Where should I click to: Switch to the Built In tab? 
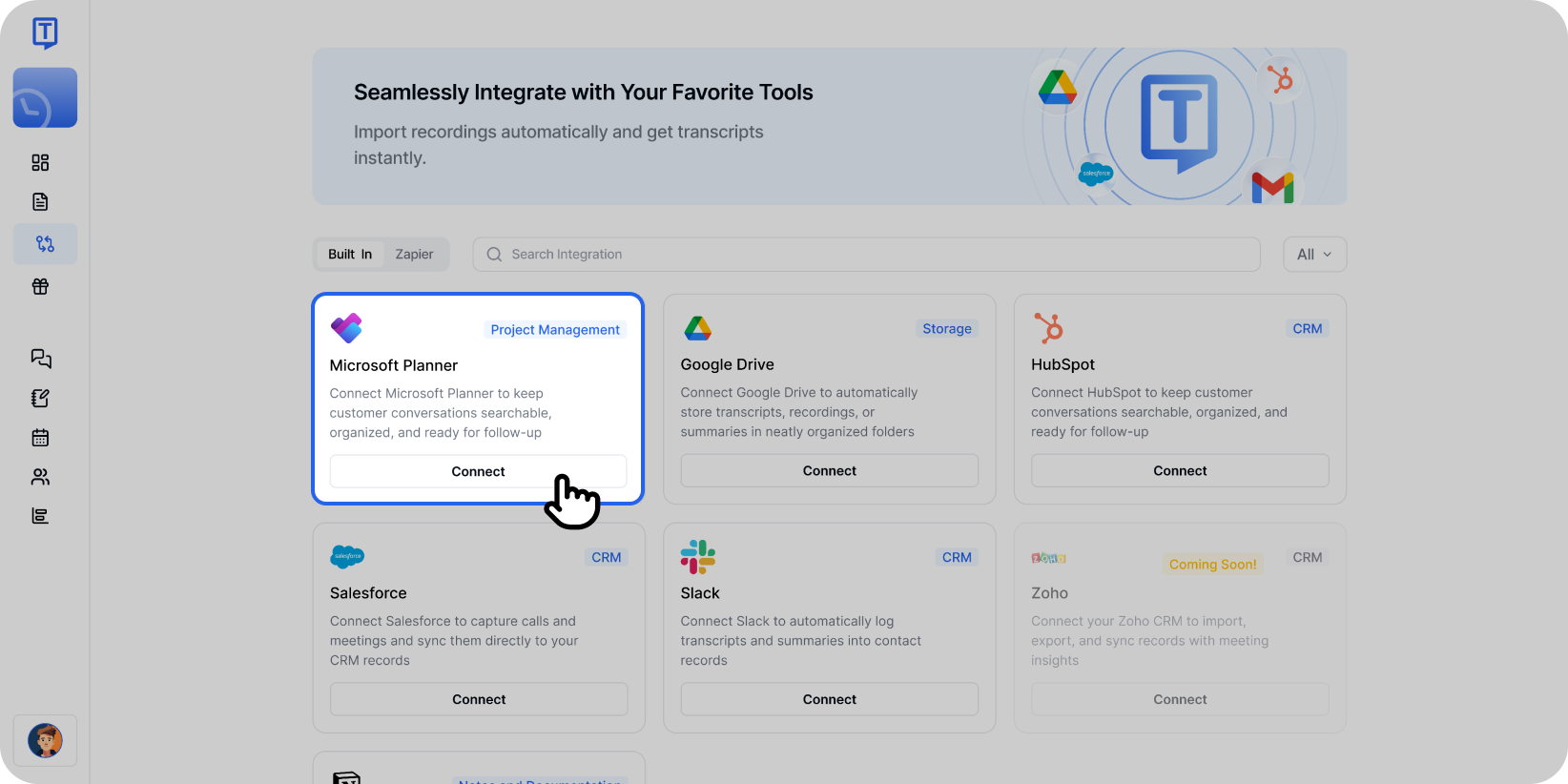point(350,255)
